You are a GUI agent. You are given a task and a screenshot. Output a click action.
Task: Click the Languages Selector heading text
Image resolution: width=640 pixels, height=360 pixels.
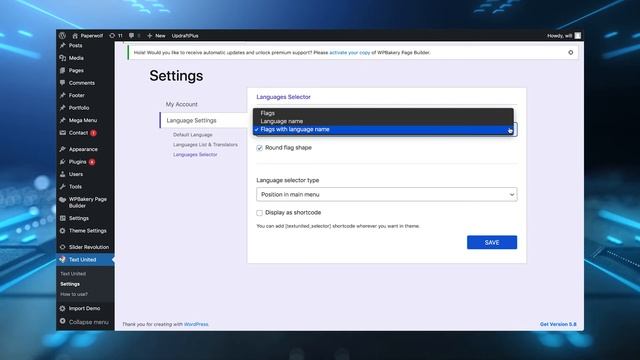(283, 97)
